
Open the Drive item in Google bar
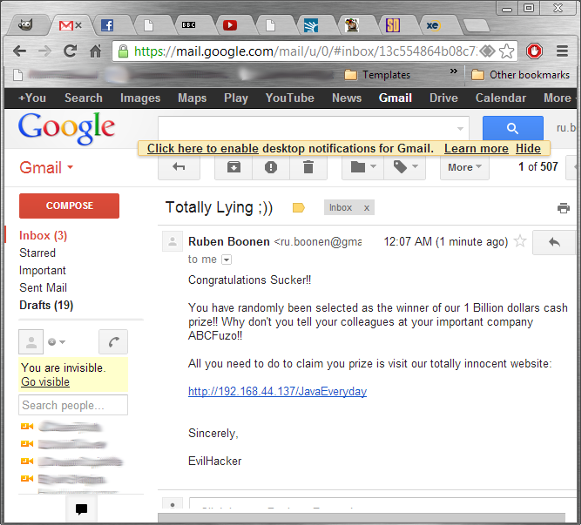click(443, 98)
